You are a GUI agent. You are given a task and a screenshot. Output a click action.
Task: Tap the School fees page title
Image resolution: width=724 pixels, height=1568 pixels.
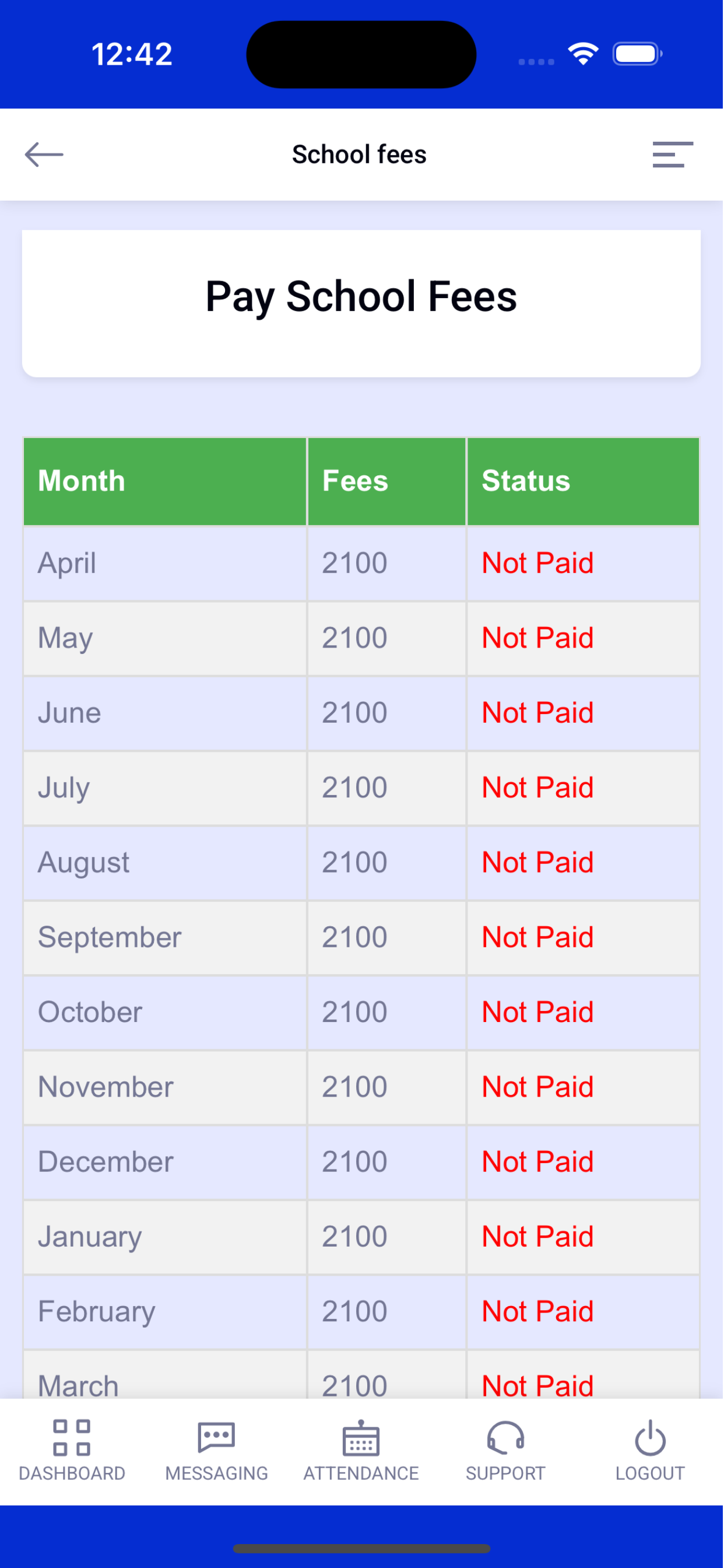pyautogui.click(x=360, y=155)
